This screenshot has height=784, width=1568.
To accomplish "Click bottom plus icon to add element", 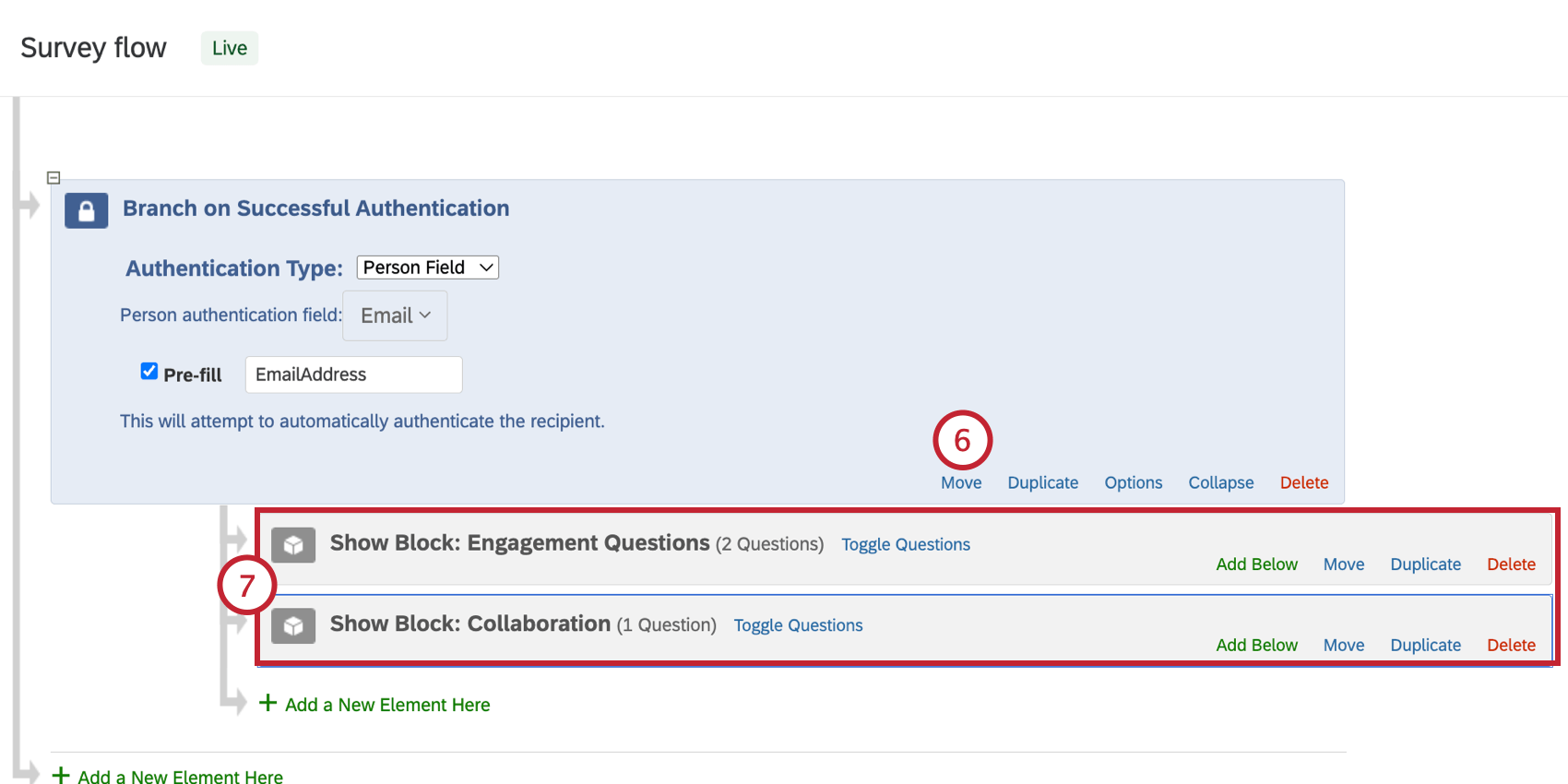I will tap(61, 775).
